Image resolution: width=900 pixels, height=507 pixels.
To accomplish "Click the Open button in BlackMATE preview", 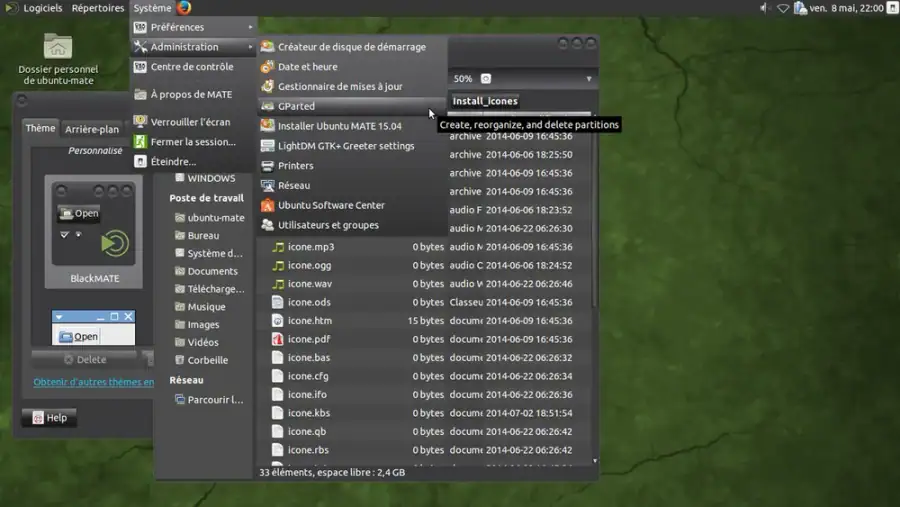I will pos(79,214).
